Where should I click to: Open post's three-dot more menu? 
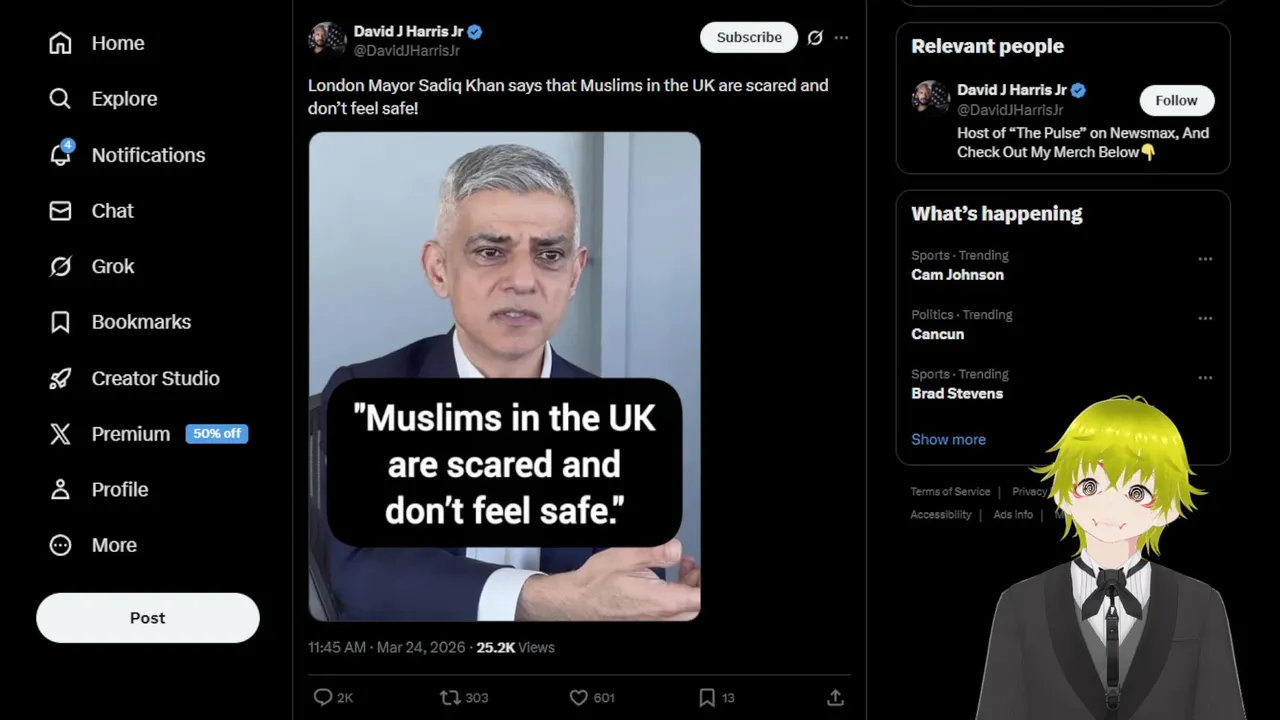[x=841, y=38]
